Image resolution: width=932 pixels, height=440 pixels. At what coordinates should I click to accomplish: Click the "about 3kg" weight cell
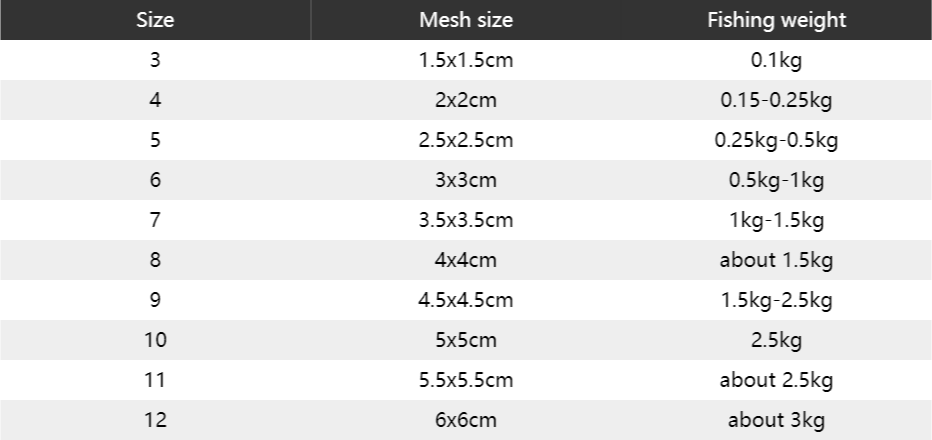tap(776, 421)
